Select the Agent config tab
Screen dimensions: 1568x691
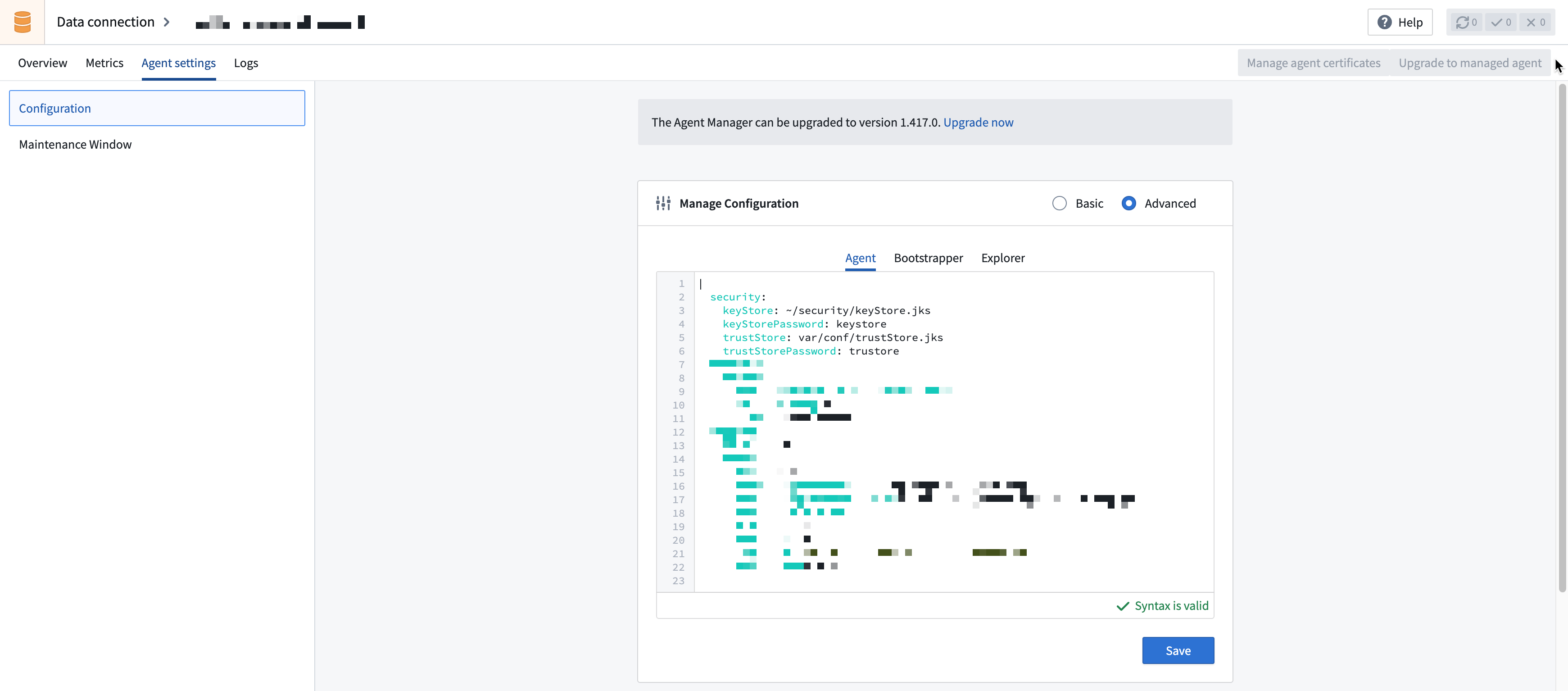pyautogui.click(x=860, y=258)
